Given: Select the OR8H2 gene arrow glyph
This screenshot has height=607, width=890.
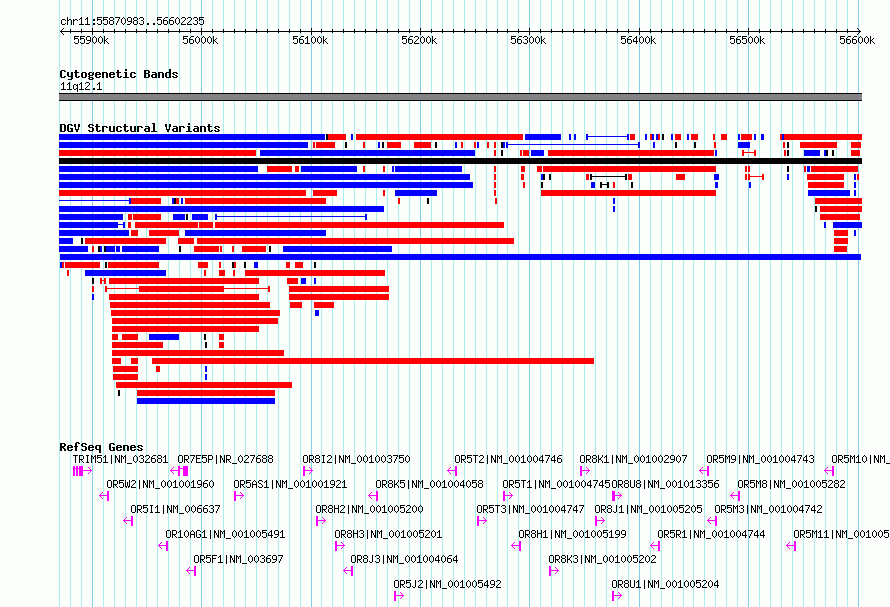Looking at the screenshot, I should click(321, 521).
